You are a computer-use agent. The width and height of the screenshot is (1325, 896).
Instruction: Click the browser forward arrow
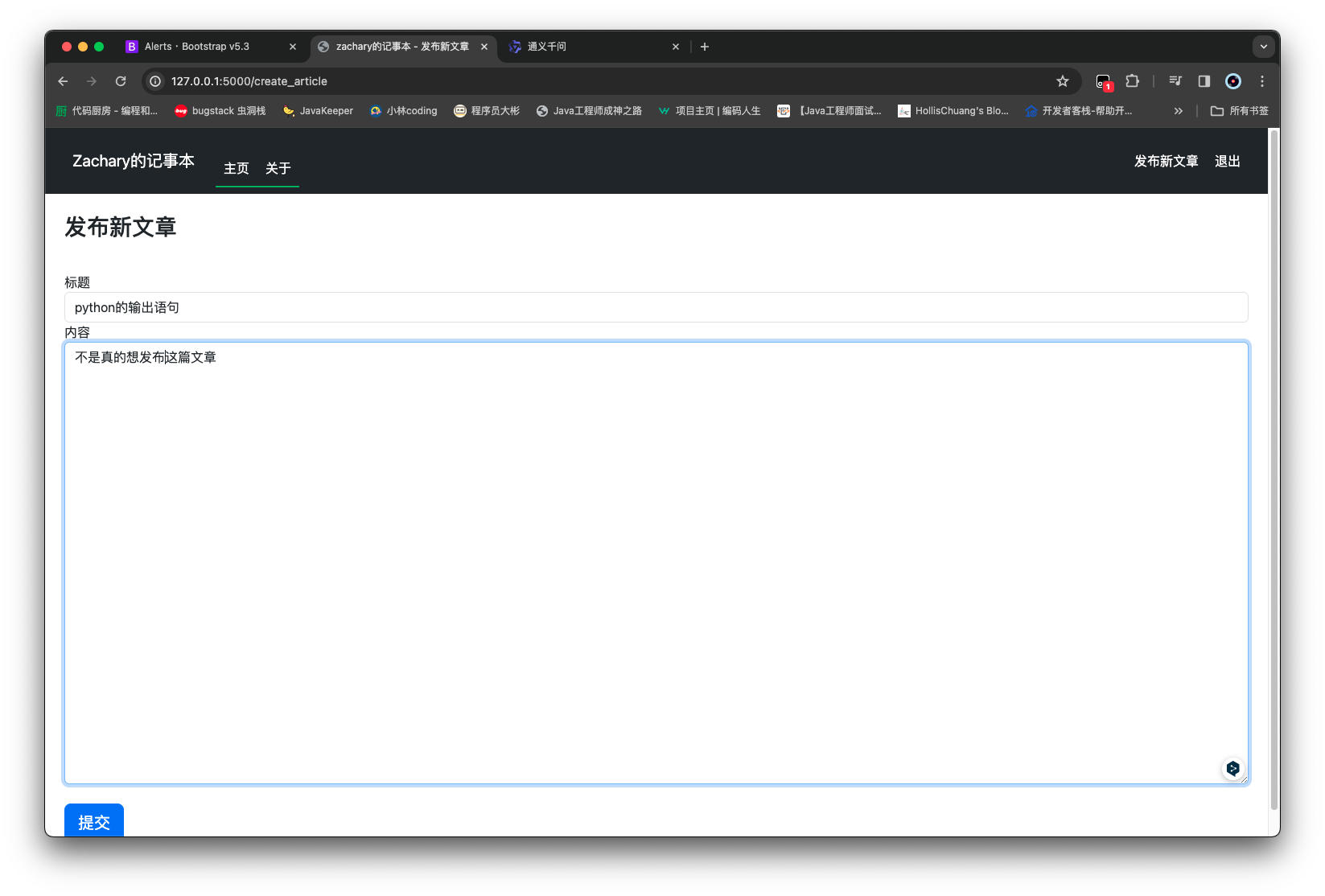[x=92, y=81]
